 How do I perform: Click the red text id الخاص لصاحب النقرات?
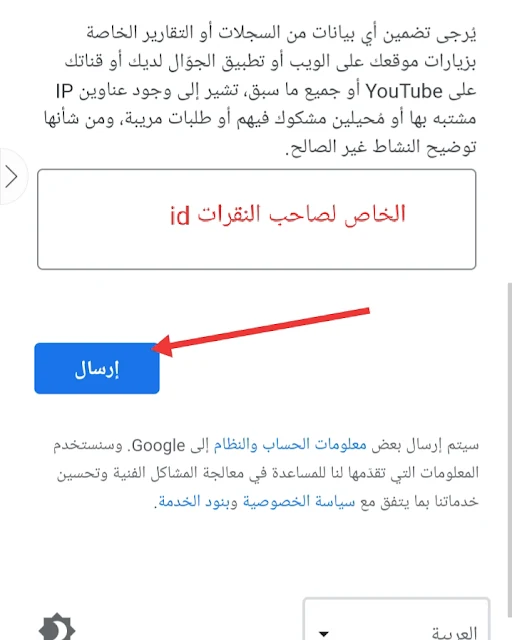[287, 214]
